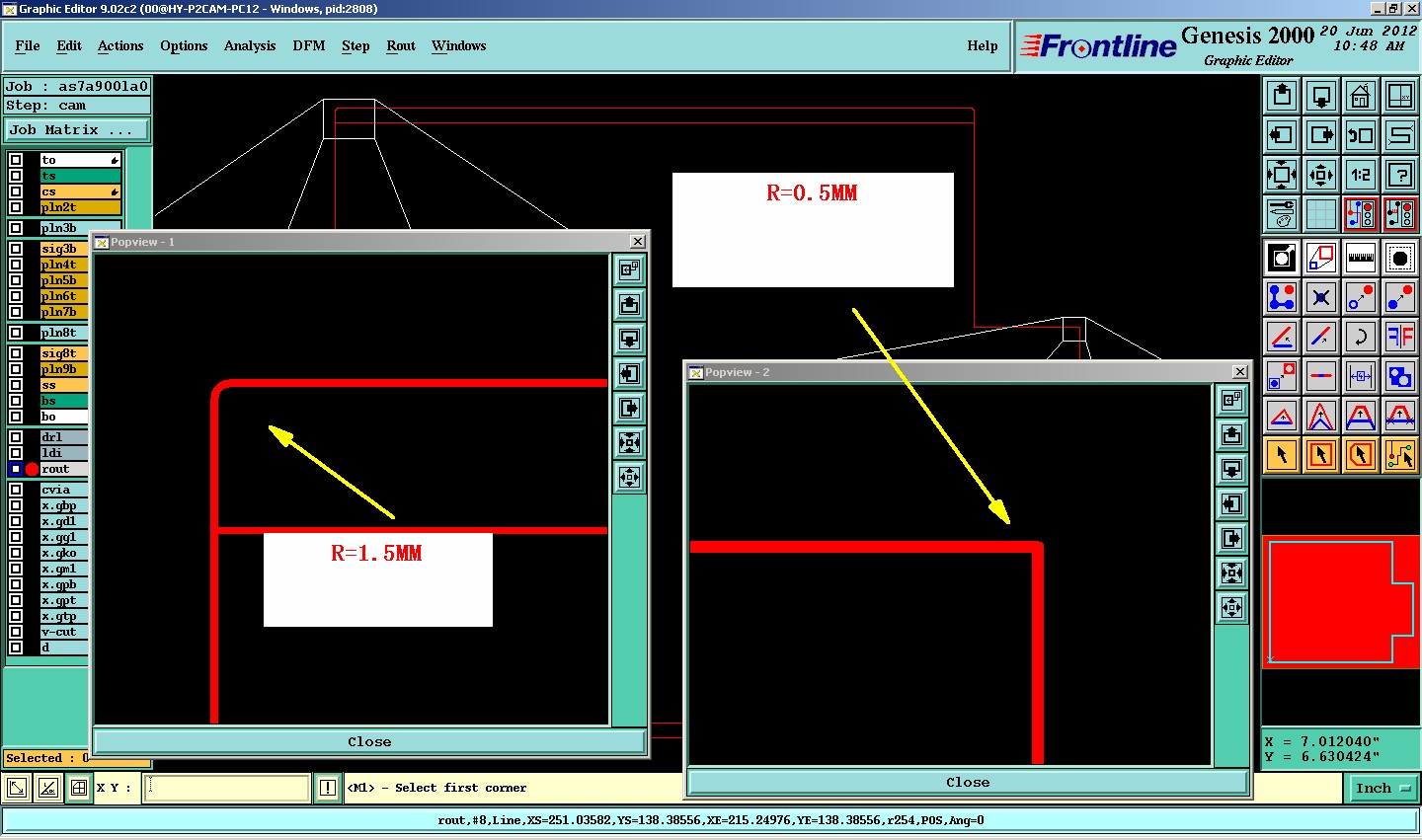Select the net selection arrow tool
The width and height of the screenshot is (1422, 840).
coord(1400,455)
